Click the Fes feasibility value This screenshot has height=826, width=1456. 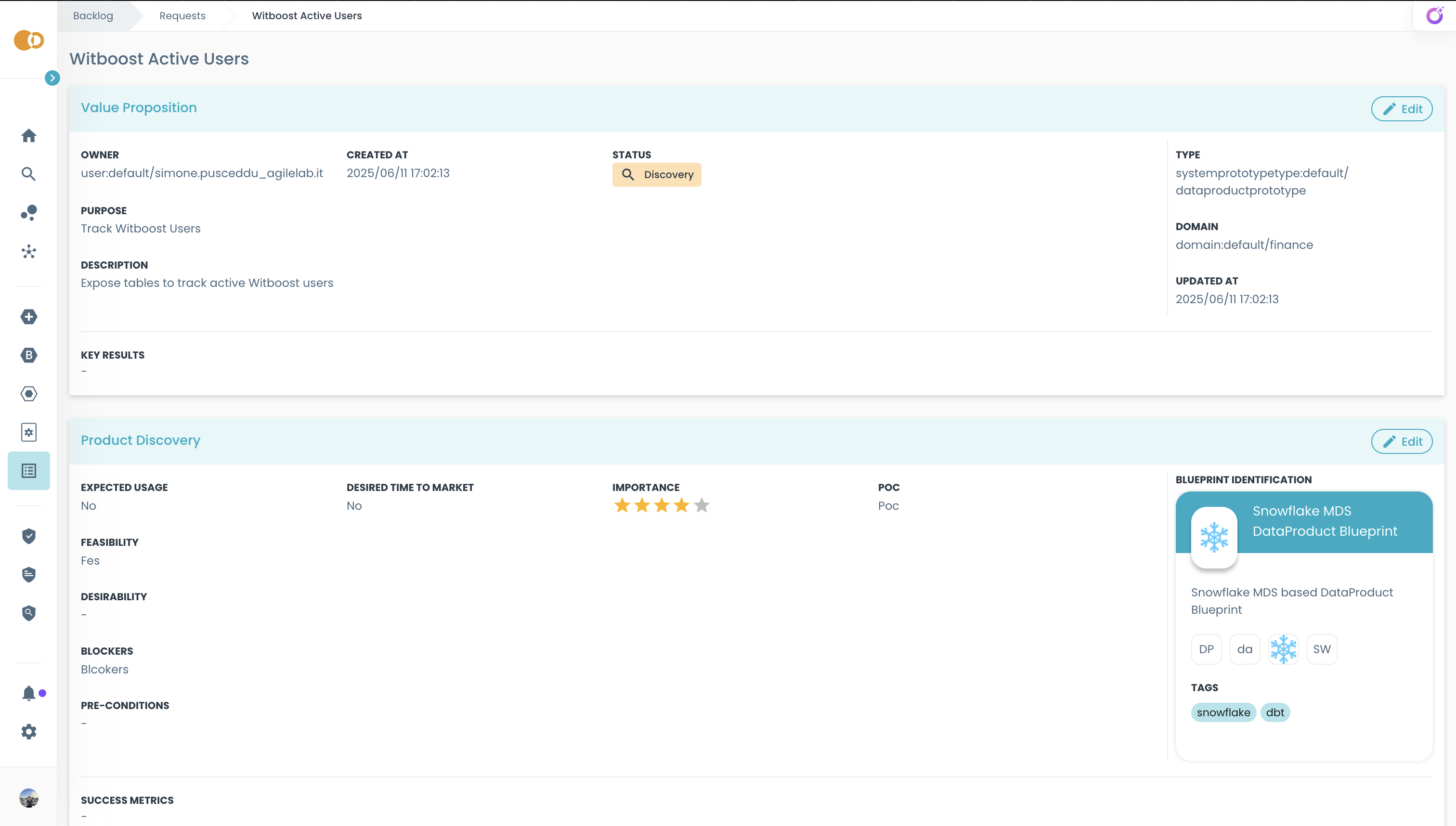pyautogui.click(x=90, y=560)
